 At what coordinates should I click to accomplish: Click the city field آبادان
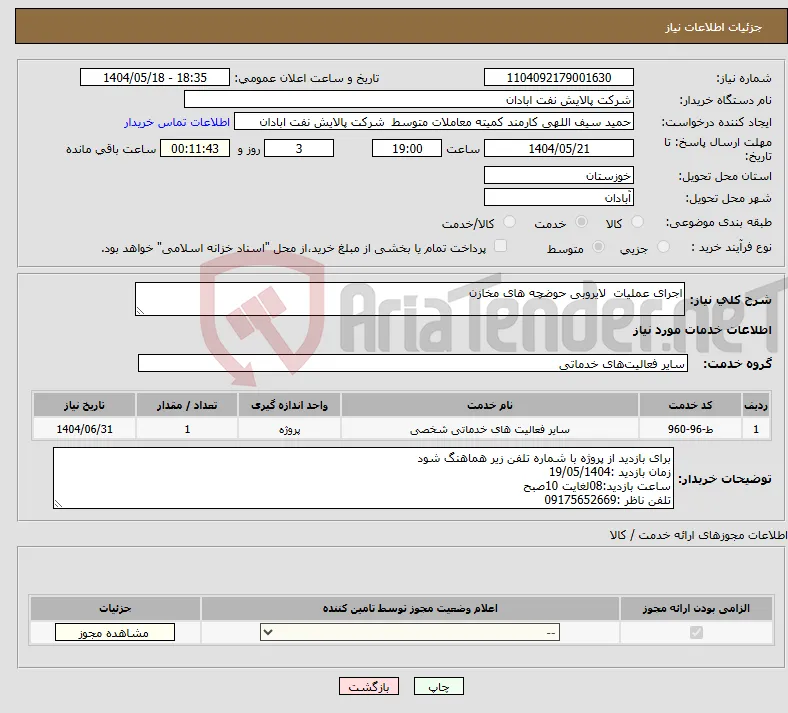click(558, 197)
